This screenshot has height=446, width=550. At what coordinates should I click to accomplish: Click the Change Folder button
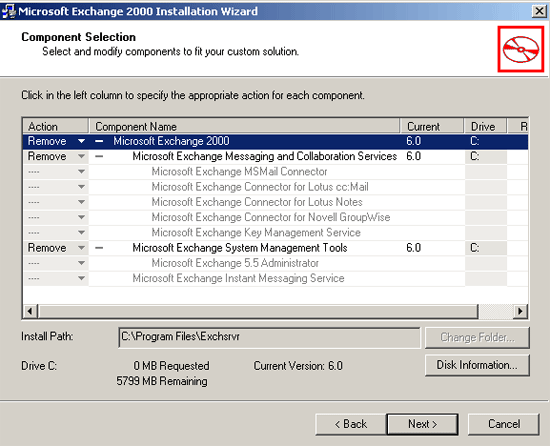click(477, 338)
